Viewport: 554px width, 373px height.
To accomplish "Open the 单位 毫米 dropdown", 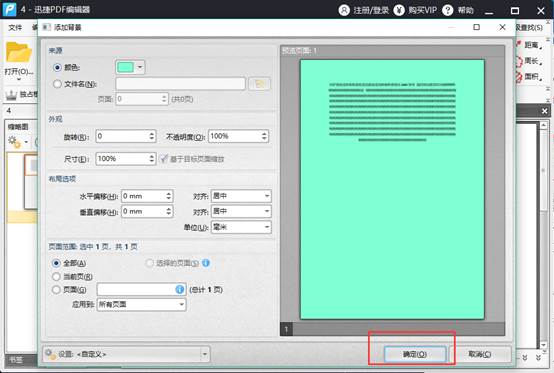I will (241, 227).
